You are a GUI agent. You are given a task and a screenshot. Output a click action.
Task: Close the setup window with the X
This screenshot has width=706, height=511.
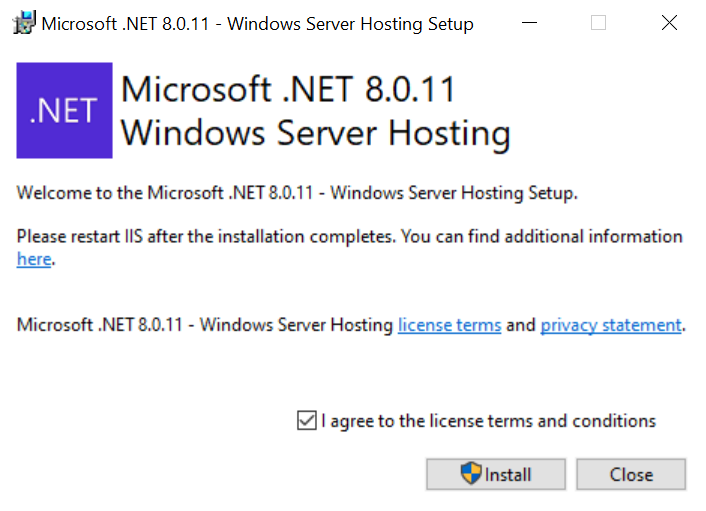point(669,23)
